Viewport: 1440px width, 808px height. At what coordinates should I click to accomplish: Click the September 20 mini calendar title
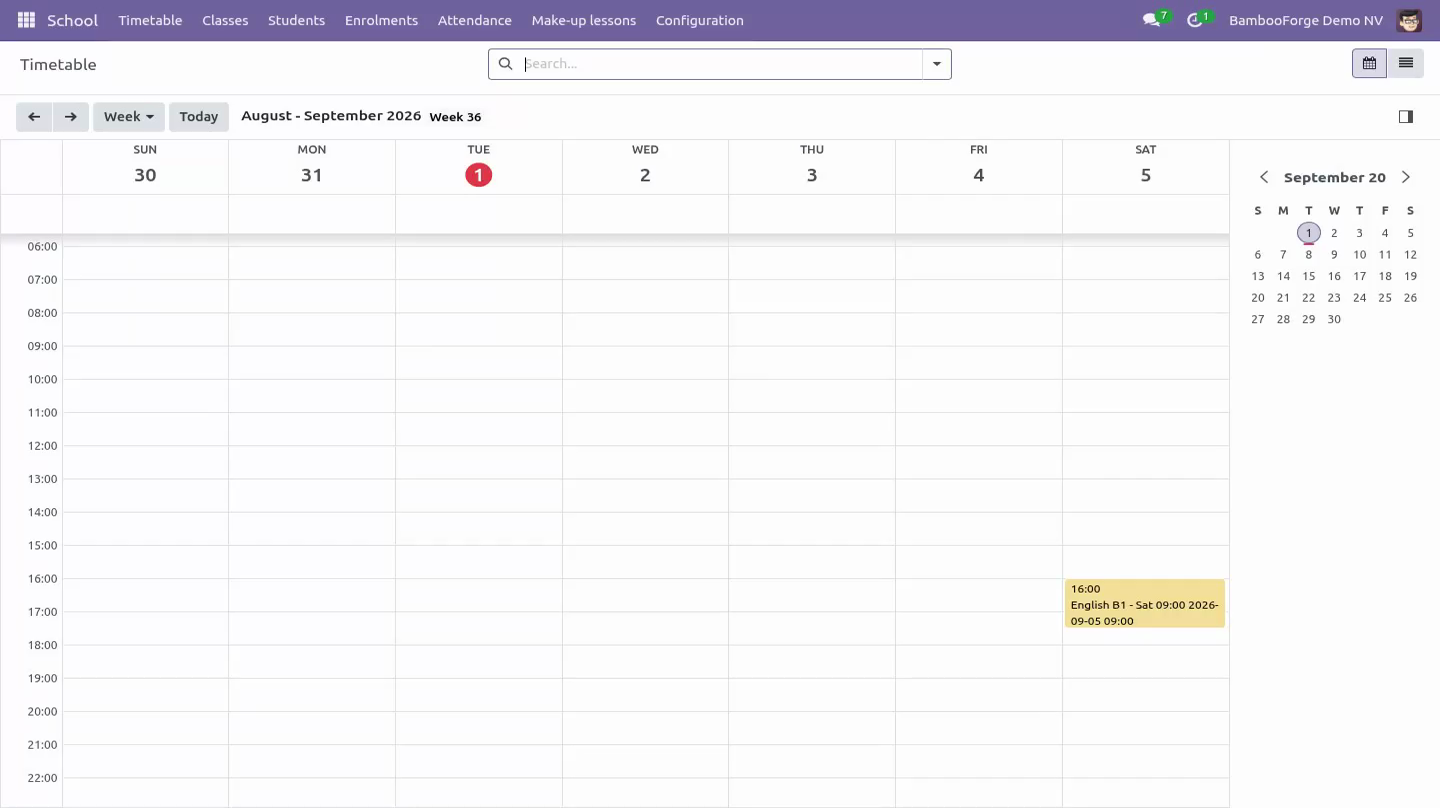[1335, 177]
